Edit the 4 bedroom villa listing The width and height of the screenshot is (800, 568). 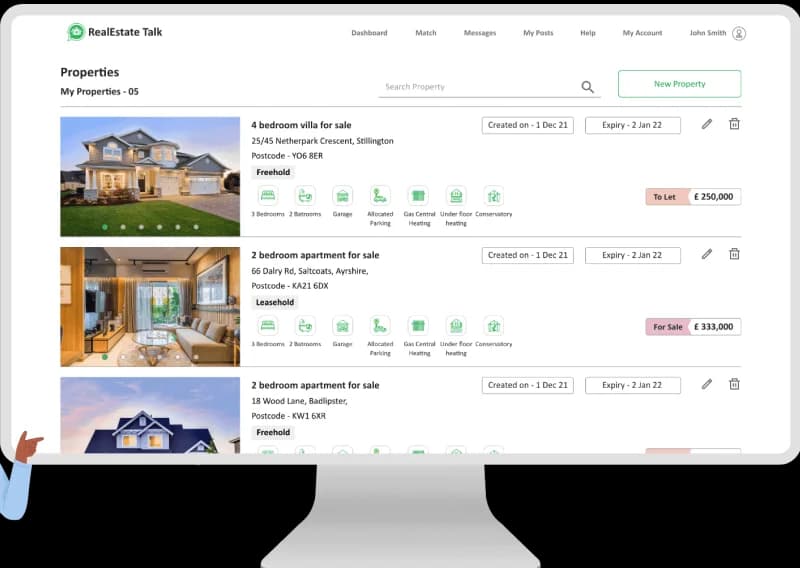[x=707, y=124]
